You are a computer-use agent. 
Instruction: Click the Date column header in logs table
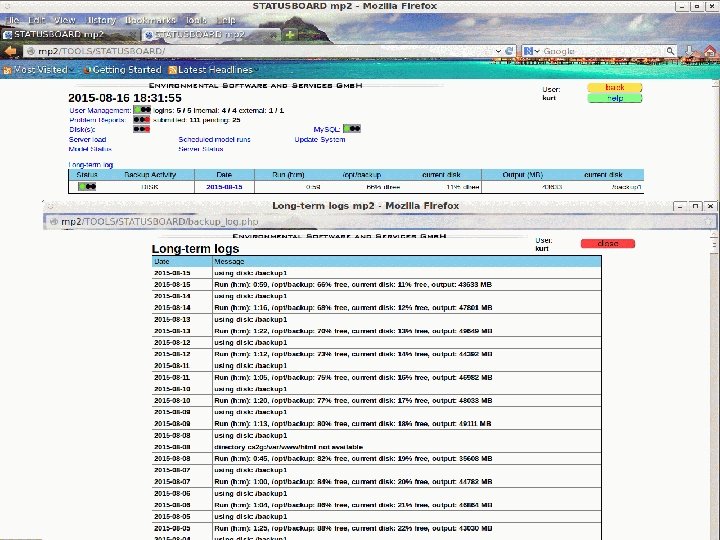coord(182,261)
